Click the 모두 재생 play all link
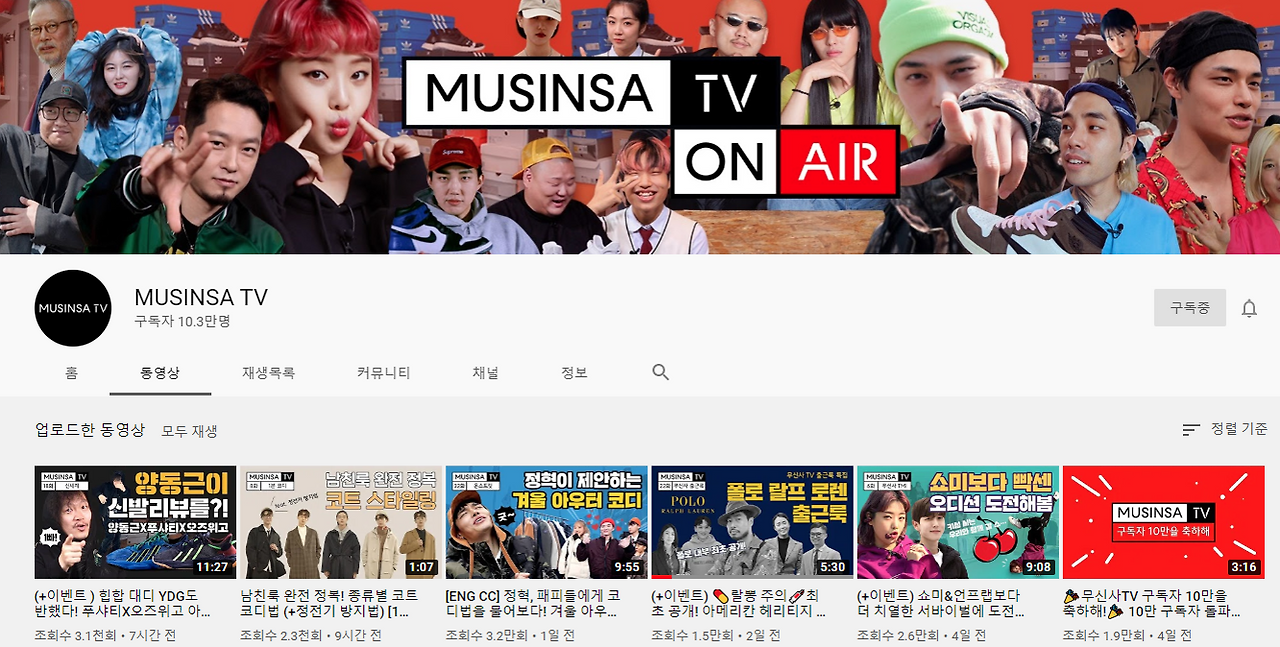 [x=190, y=431]
